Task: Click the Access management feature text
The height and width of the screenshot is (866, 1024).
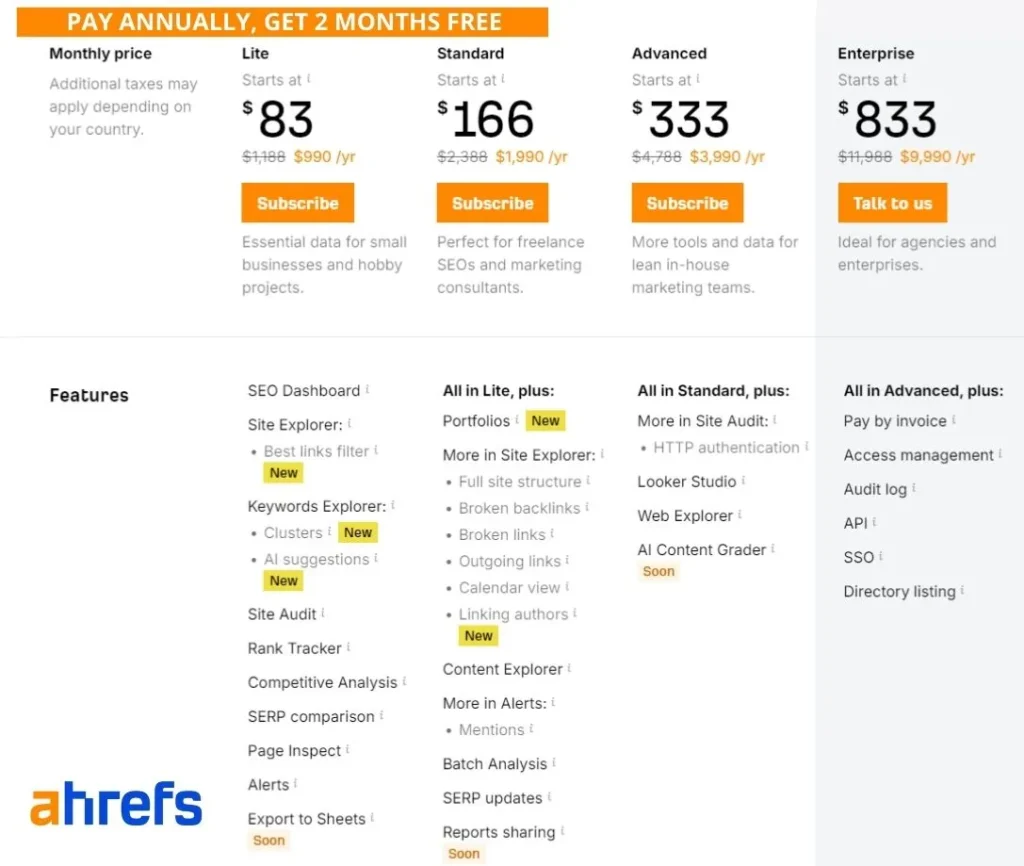Action: (918, 455)
